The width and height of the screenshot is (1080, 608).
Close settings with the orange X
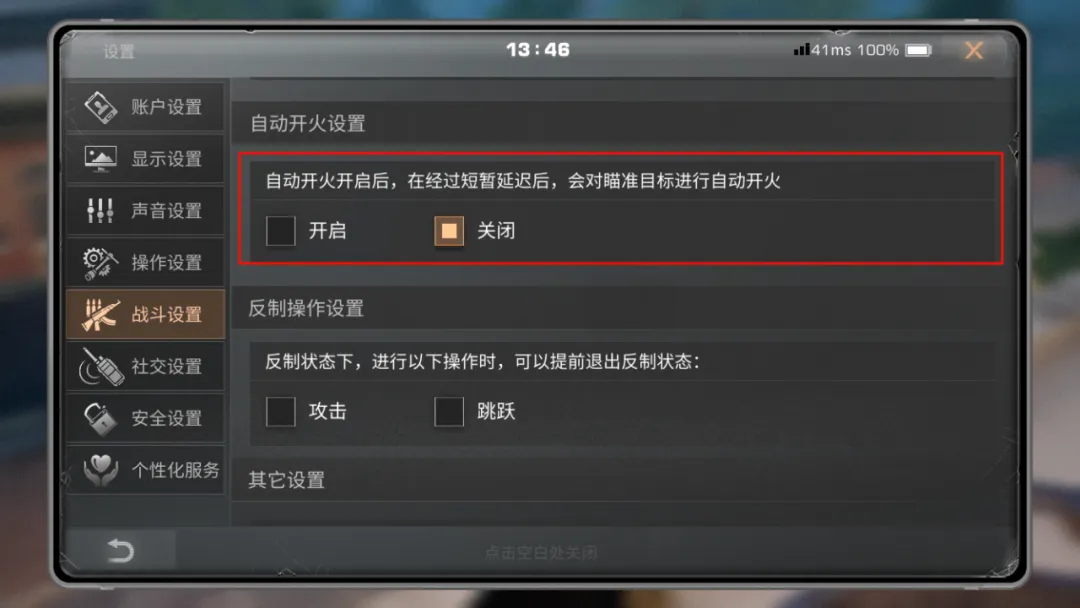tap(974, 50)
